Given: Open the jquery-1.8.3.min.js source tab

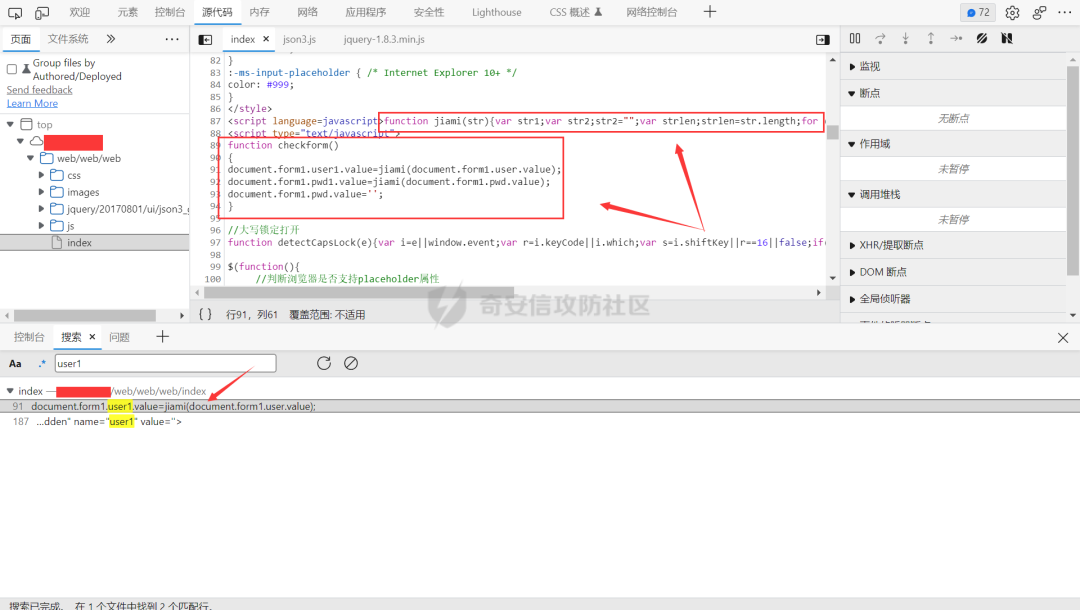Looking at the screenshot, I should click(384, 39).
